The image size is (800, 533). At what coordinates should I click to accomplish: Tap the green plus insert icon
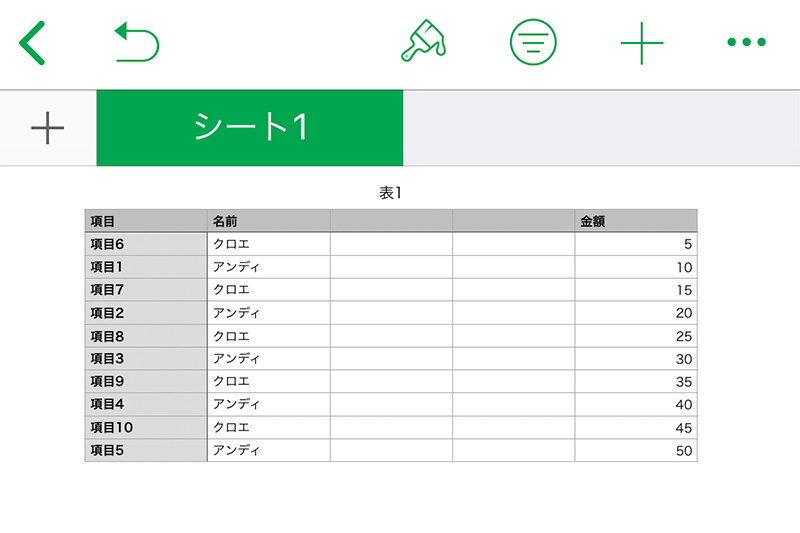[x=642, y=43]
